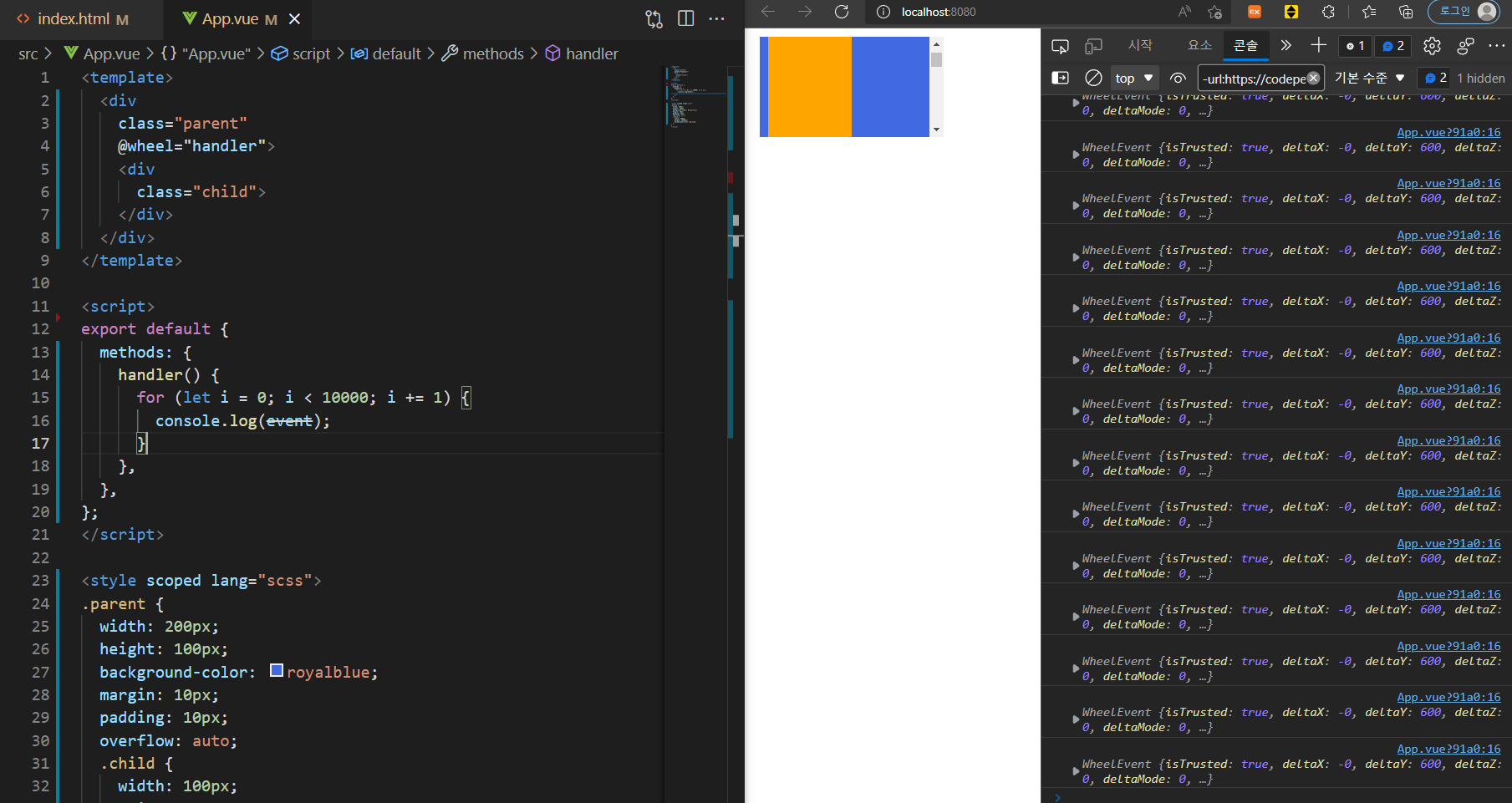Click the 1 hidden messages label

[1480, 78]
